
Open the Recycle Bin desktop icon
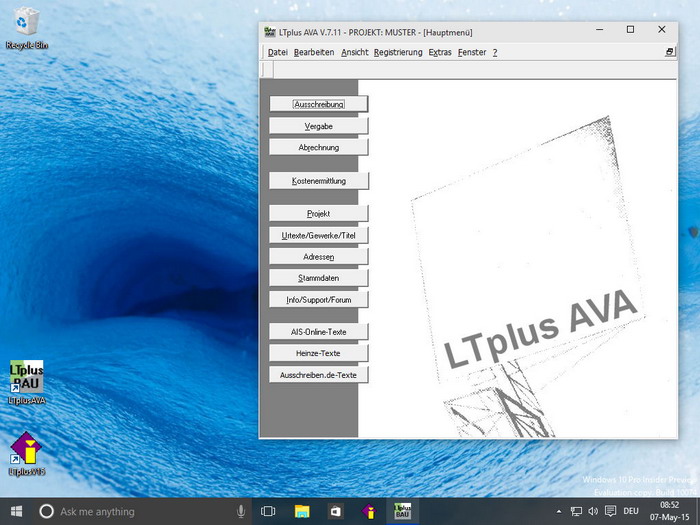[x=26, y=28]
